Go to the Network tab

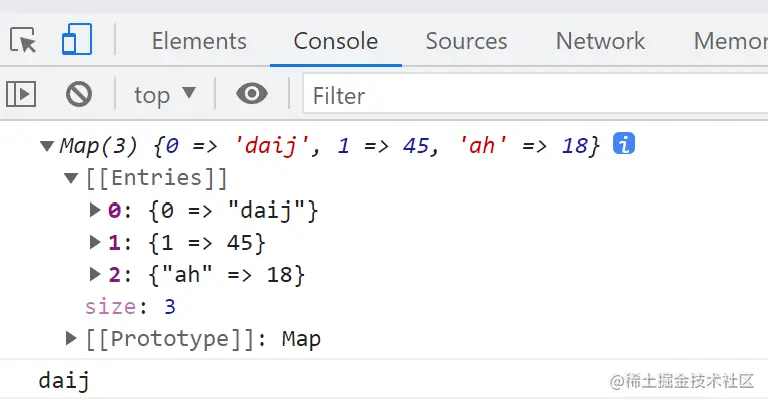pos(600,41)
